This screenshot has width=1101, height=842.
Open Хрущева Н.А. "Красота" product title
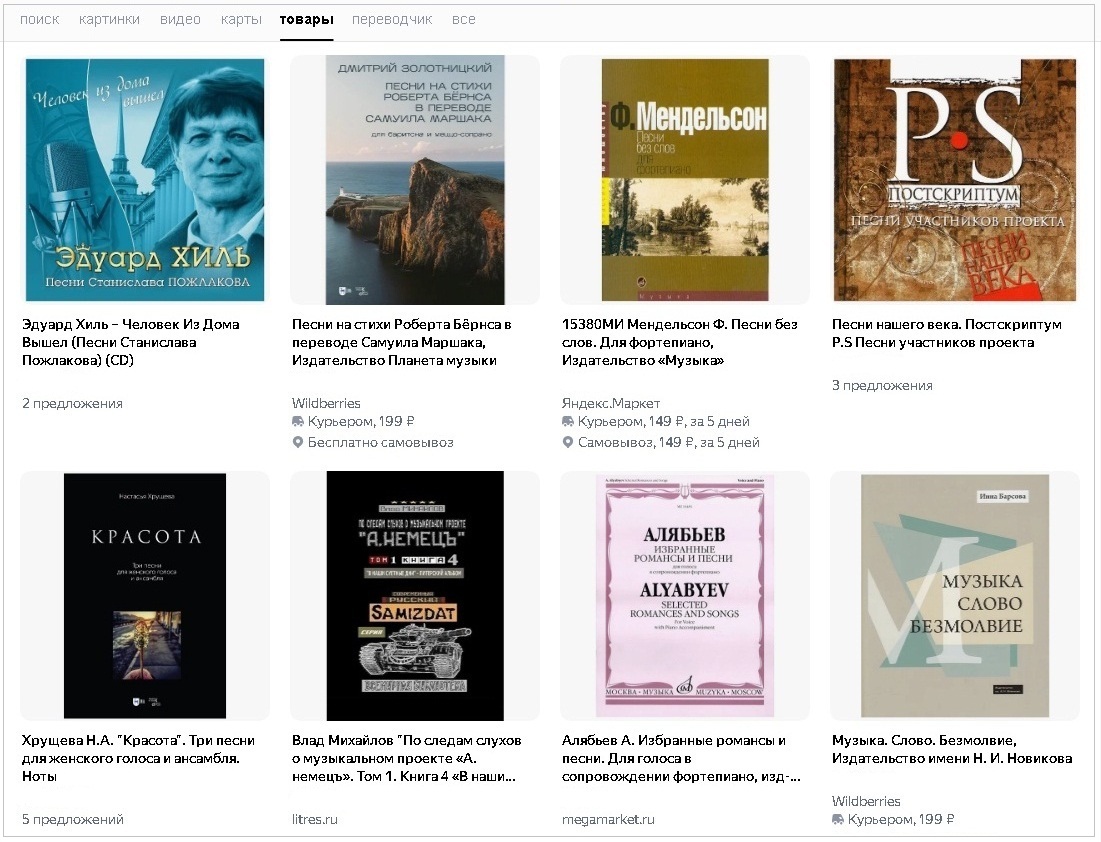click(x=138, y=758)
